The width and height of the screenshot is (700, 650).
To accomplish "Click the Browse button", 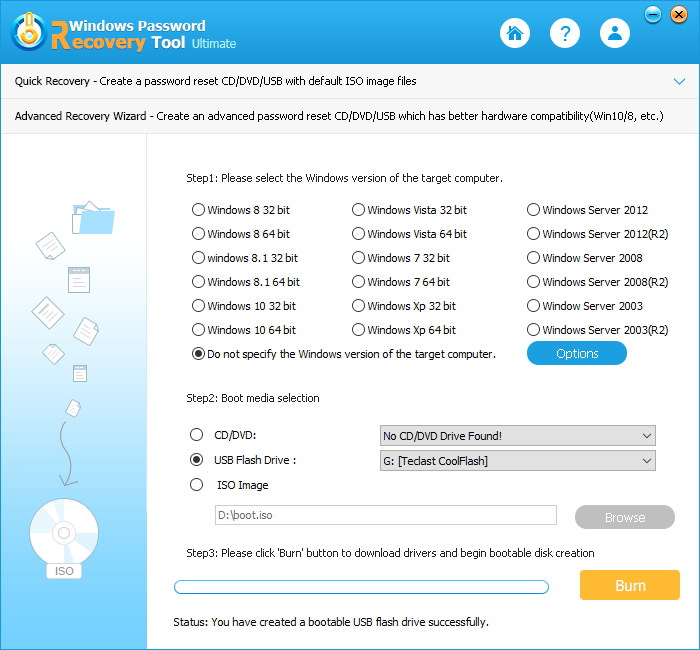I will 625,517.
